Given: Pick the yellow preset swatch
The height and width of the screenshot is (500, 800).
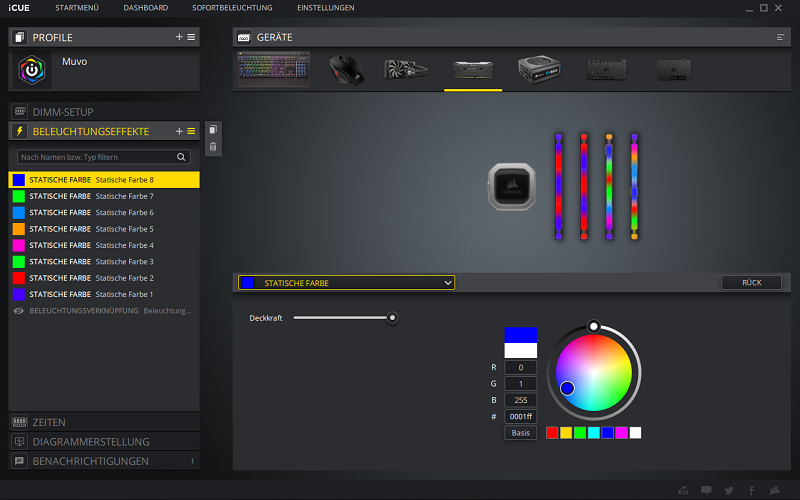Looking at the screenshot, I should tap(566, 433).
